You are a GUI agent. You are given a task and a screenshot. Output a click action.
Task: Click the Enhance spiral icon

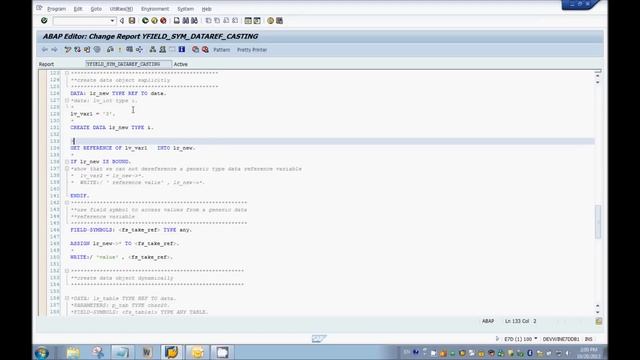97,49
